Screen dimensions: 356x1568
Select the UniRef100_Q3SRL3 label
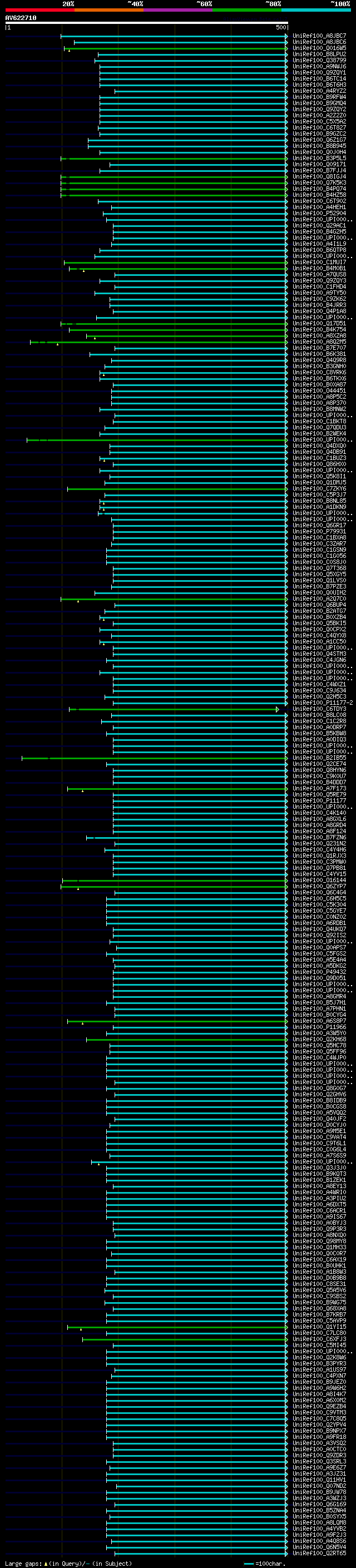click(319, 1461)
